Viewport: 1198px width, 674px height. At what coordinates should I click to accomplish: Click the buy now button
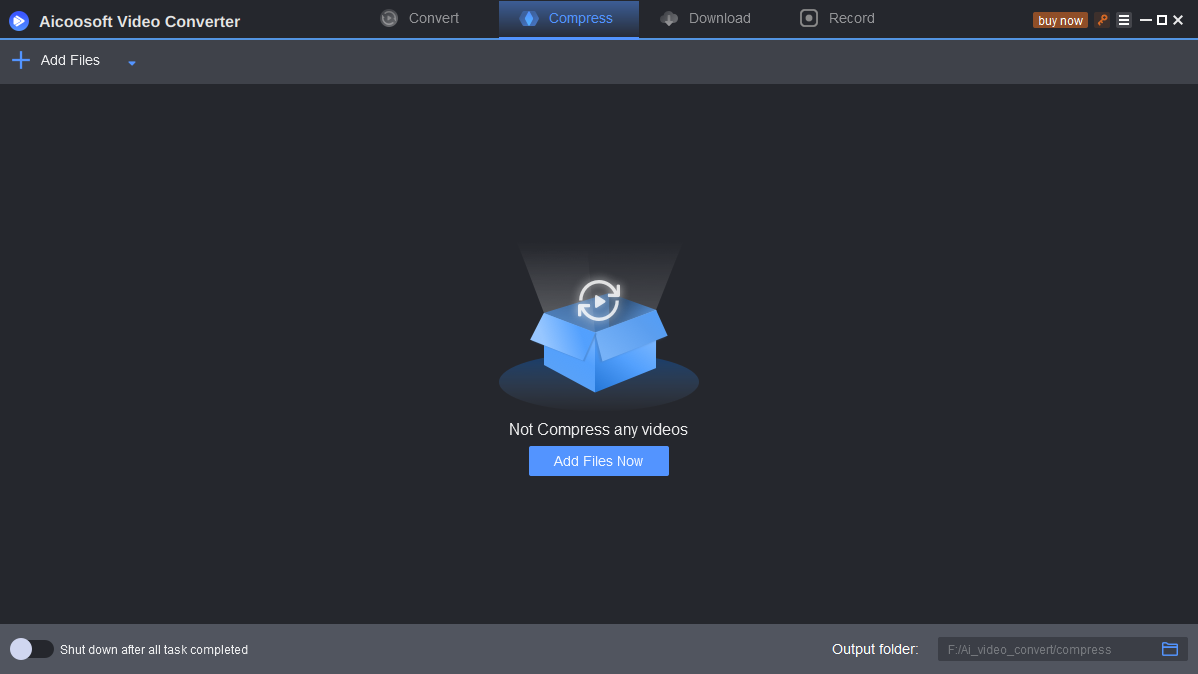(x=1060, y=21)
